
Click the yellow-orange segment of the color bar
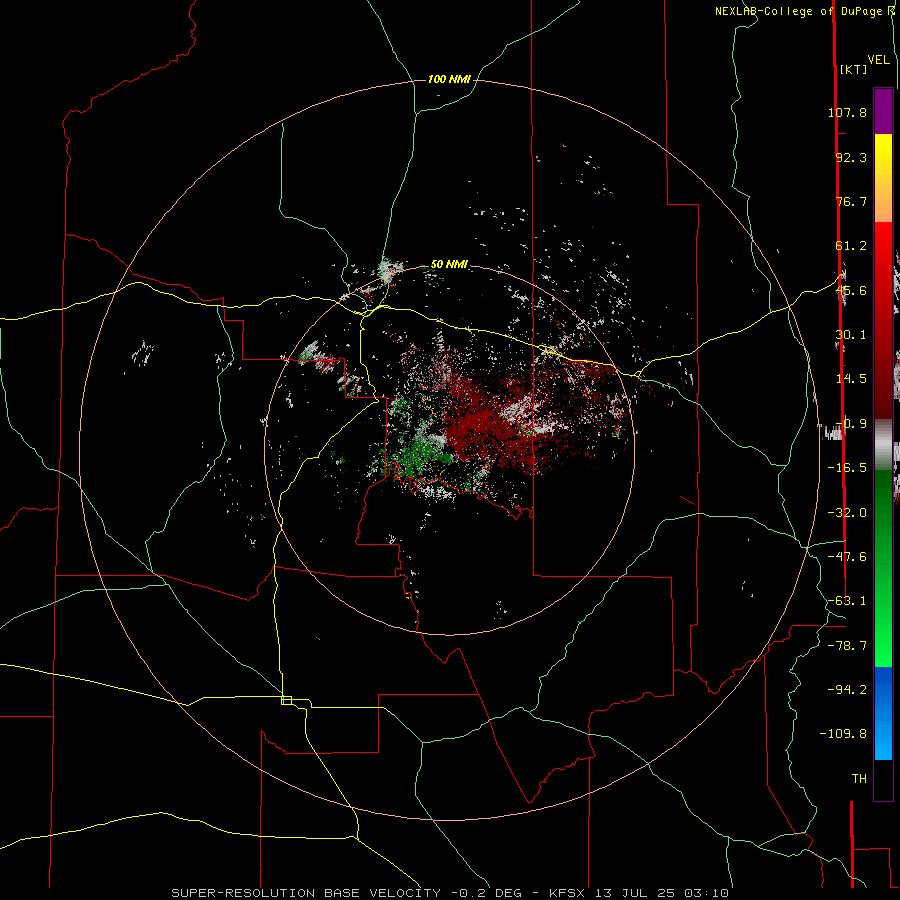[883, 178]
